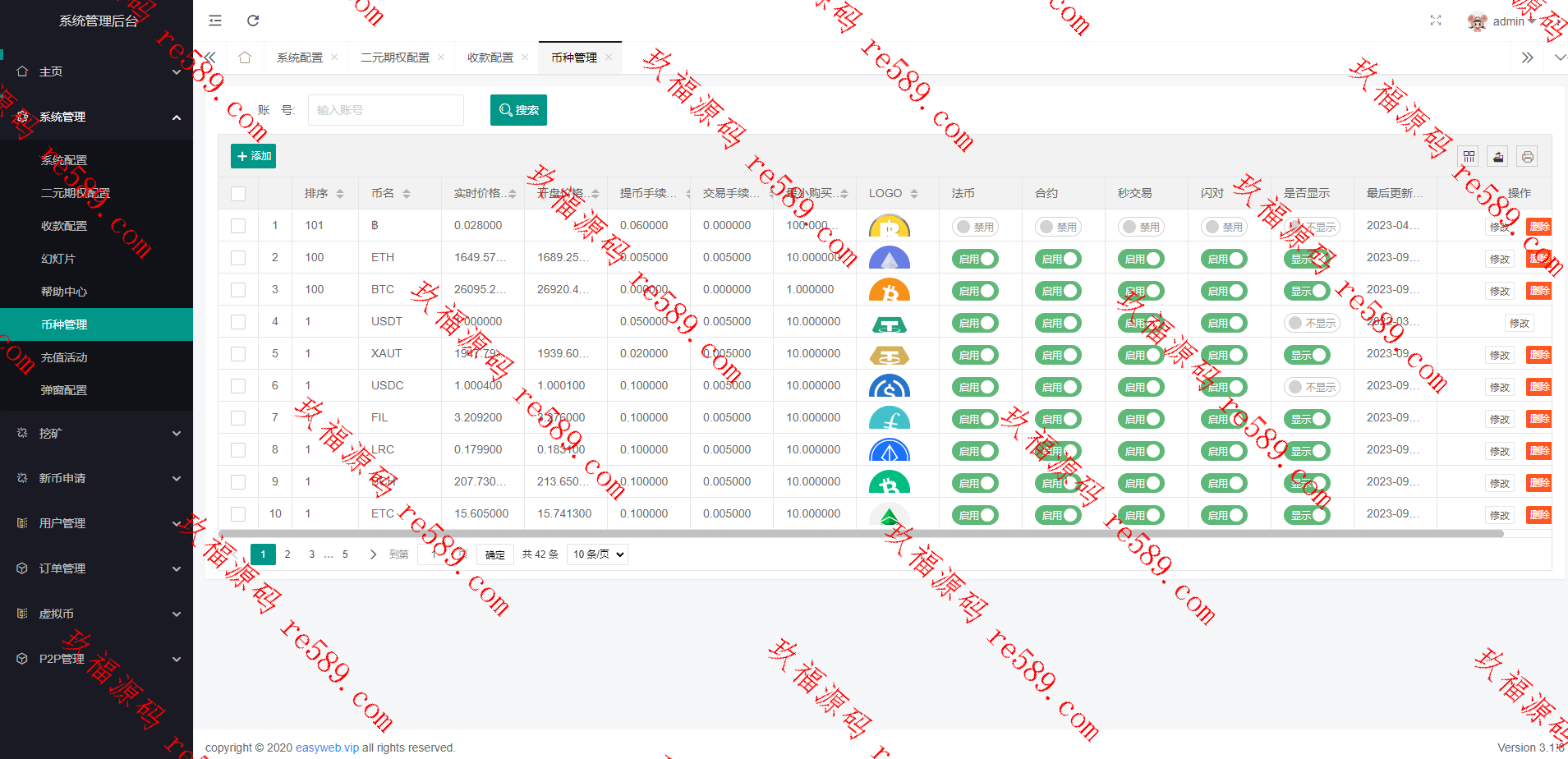The image size is (1568, 759).
Task: Open 帮助中心 in the sidebar
Action: click(x=96, y=292)
